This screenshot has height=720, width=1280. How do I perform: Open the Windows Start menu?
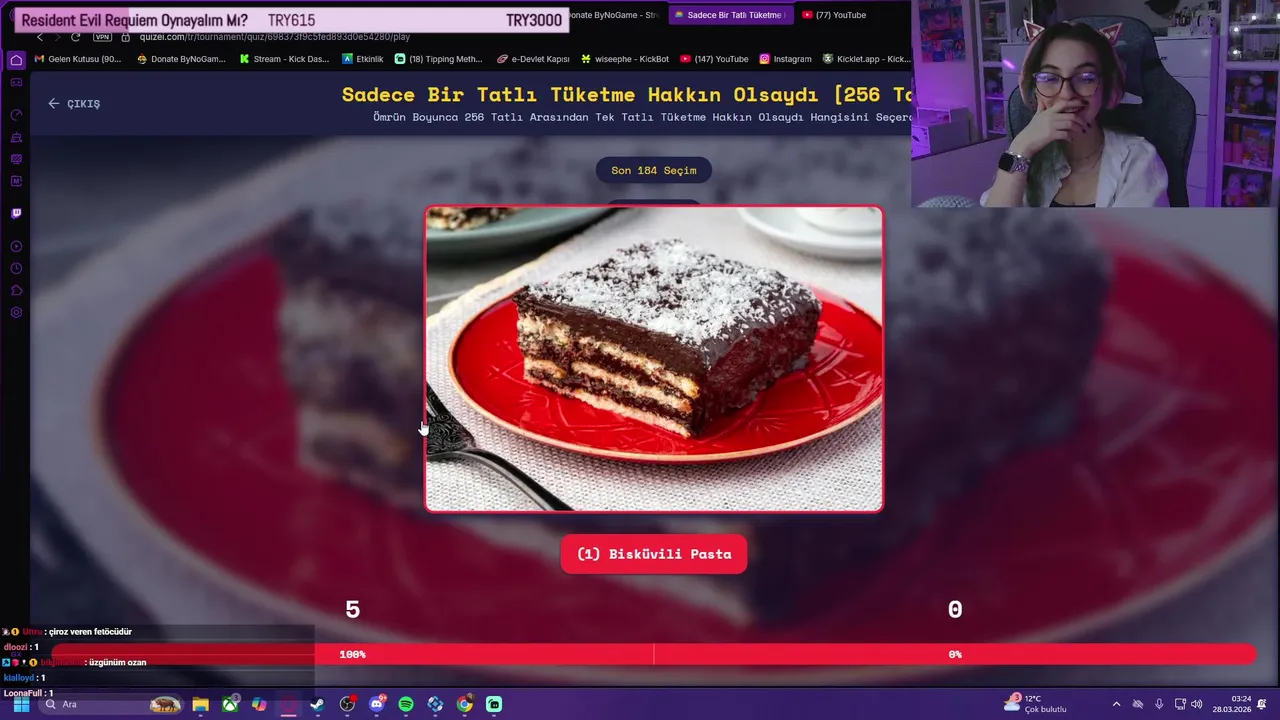[20, 704]
